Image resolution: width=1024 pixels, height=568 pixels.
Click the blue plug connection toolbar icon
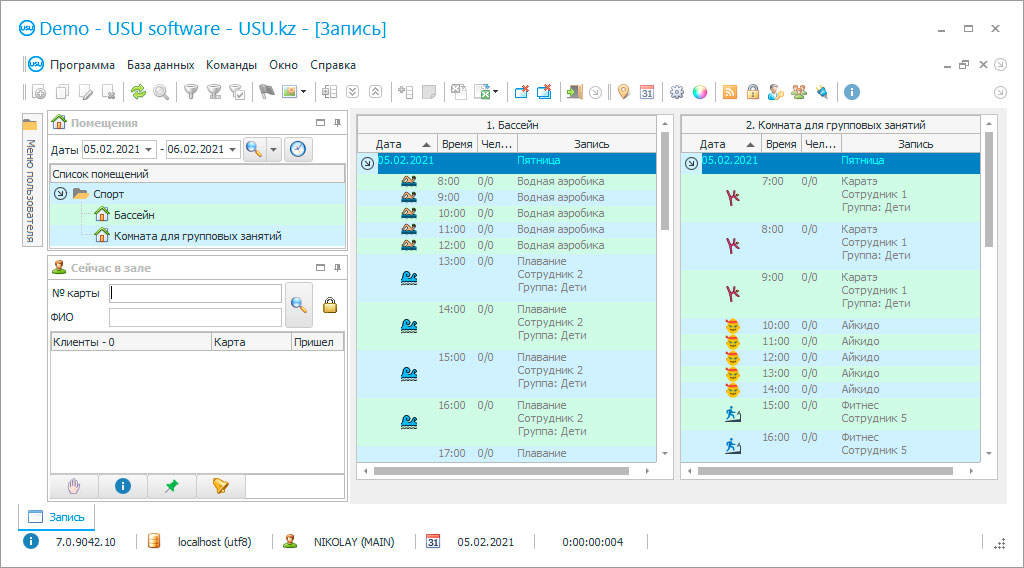(x=822, y=92)
